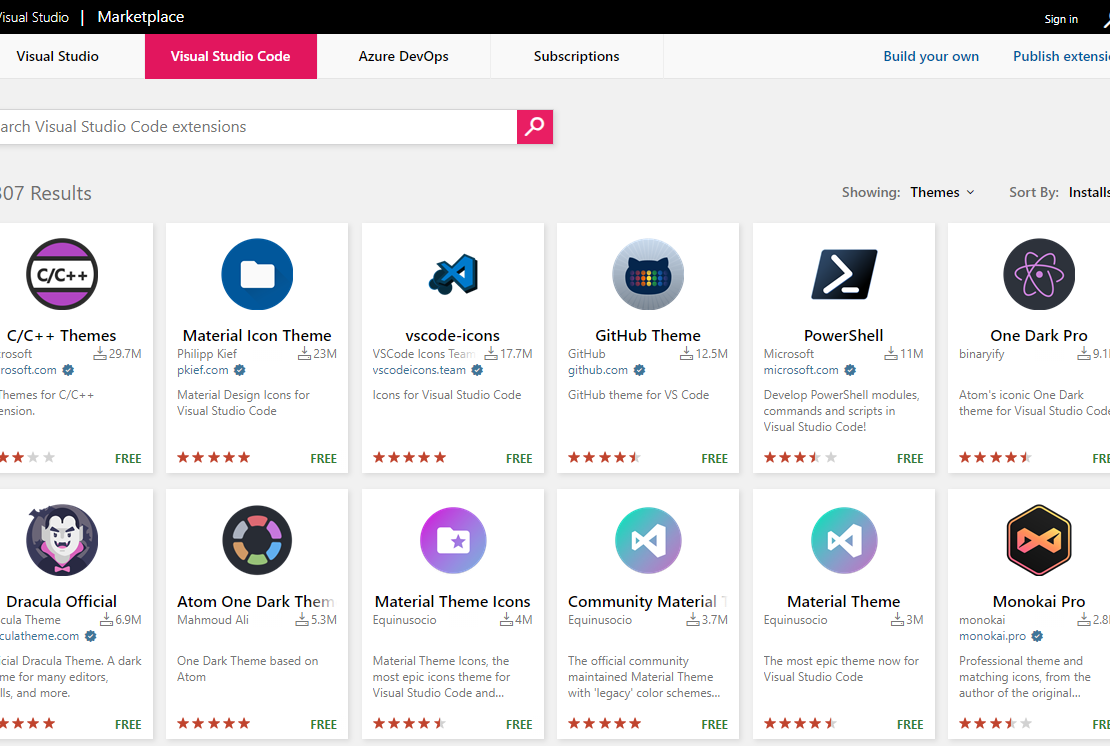Open the Material Icon Theme folder icon

click(x=257, y=275)
